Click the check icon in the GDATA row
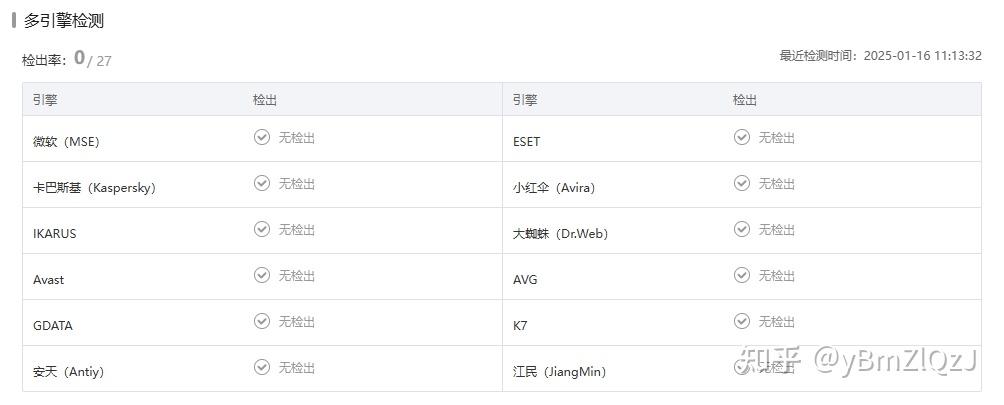 click(262, 321)
